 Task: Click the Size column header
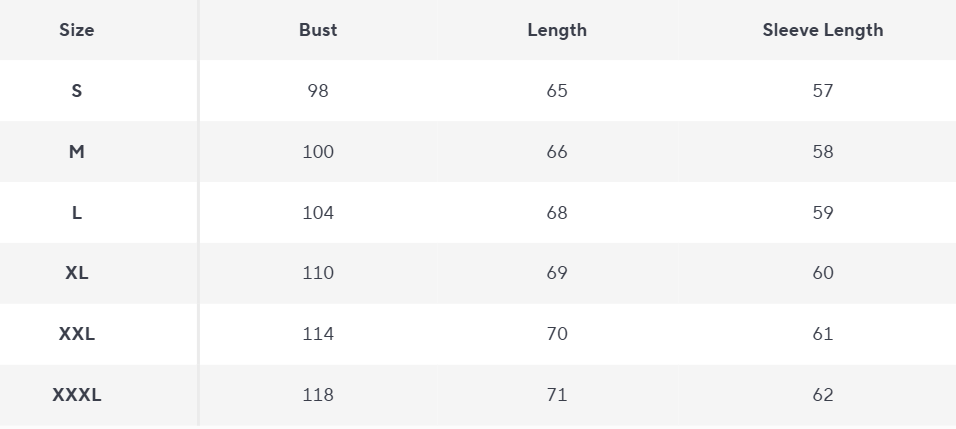(x=77, y=30)
